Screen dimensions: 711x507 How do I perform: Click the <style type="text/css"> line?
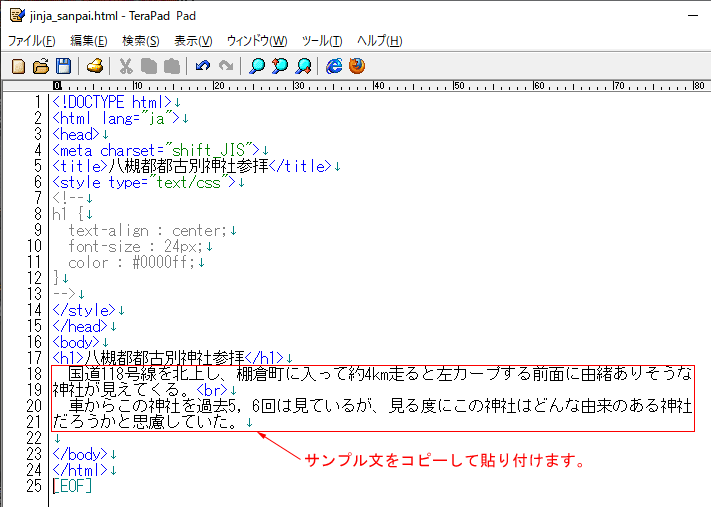144,182
